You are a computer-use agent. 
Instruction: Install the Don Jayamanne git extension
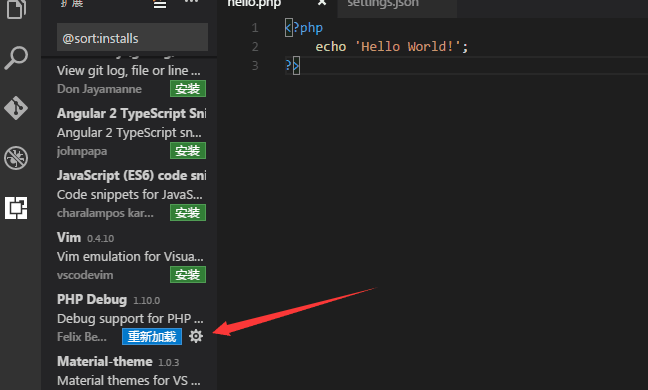(188, 89)
